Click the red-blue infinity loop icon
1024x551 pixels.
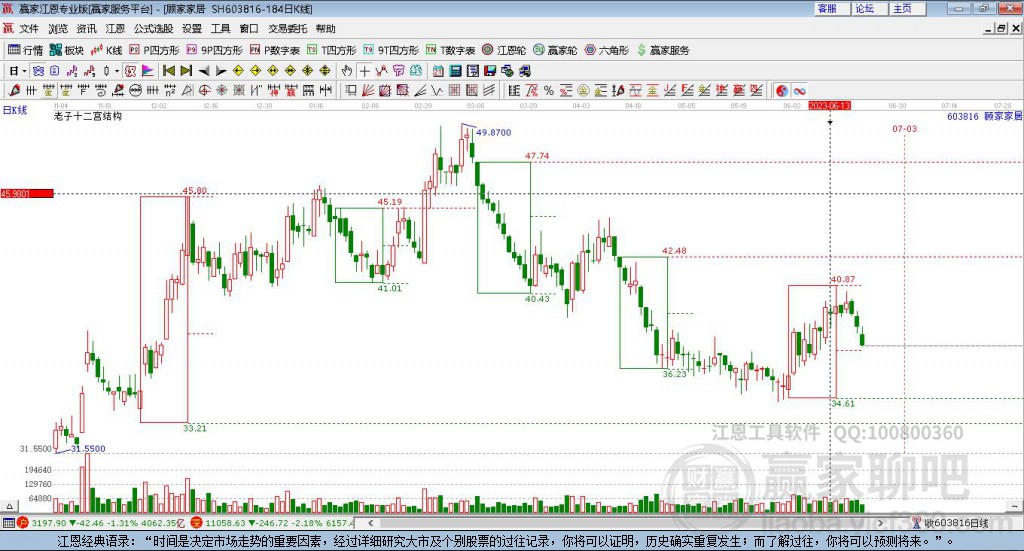(799, 91)
